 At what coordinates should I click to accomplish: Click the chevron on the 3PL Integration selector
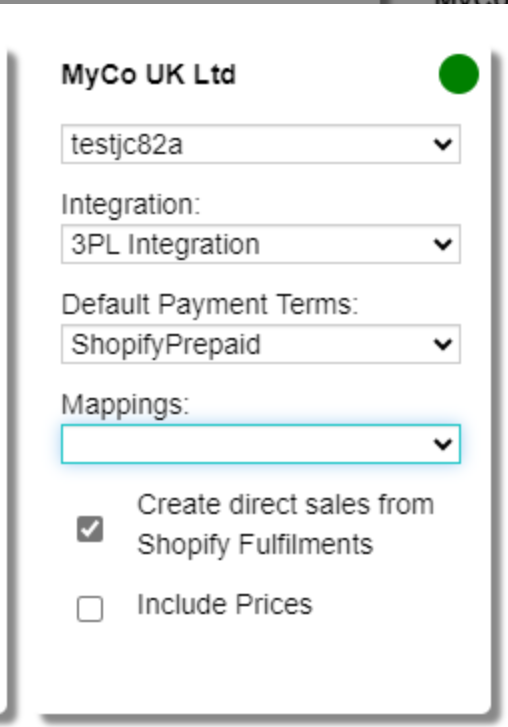tap(443, 244)
